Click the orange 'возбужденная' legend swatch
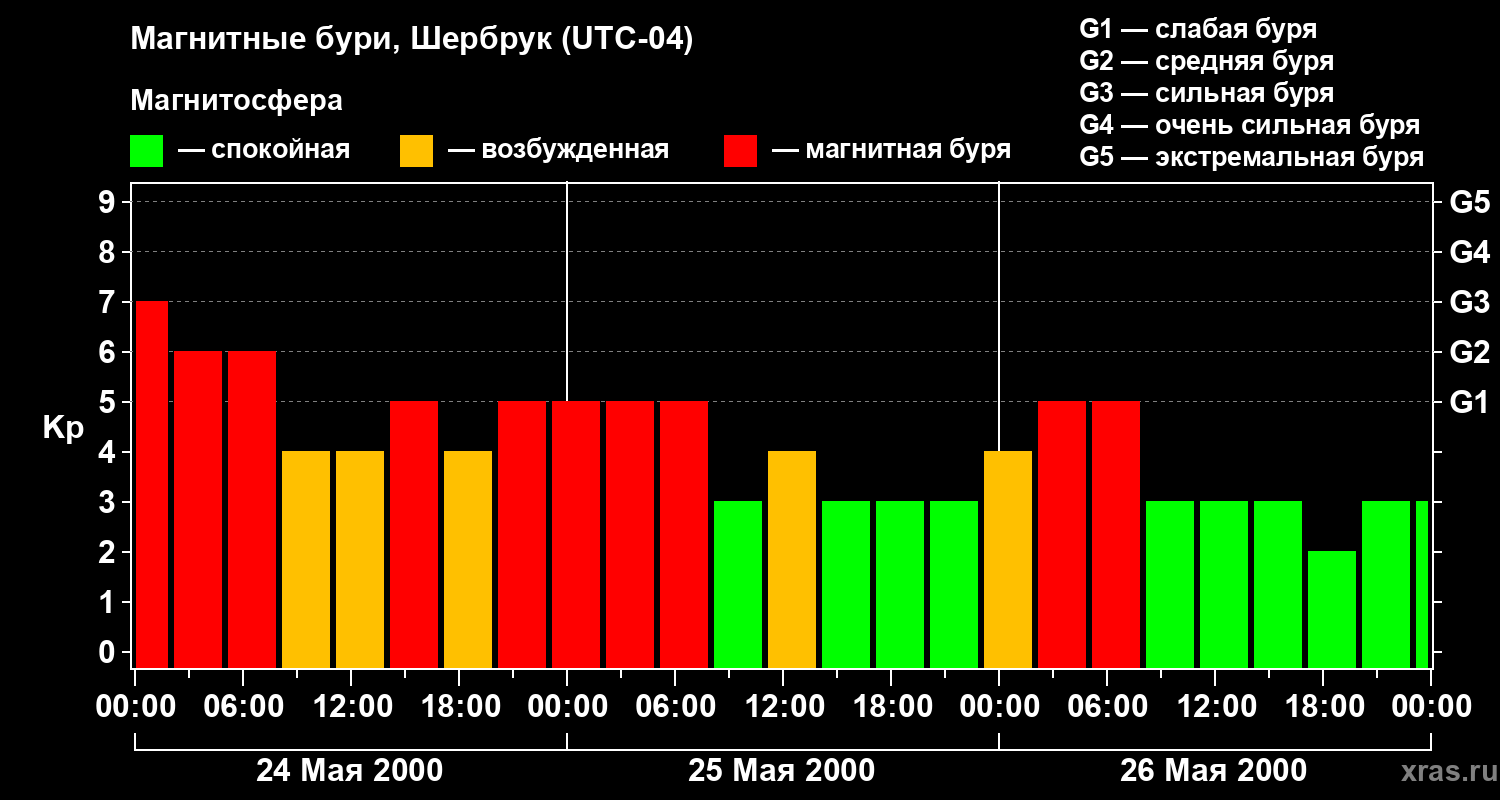The width and height of the screenshot is (1500, 800). [416, 151]
